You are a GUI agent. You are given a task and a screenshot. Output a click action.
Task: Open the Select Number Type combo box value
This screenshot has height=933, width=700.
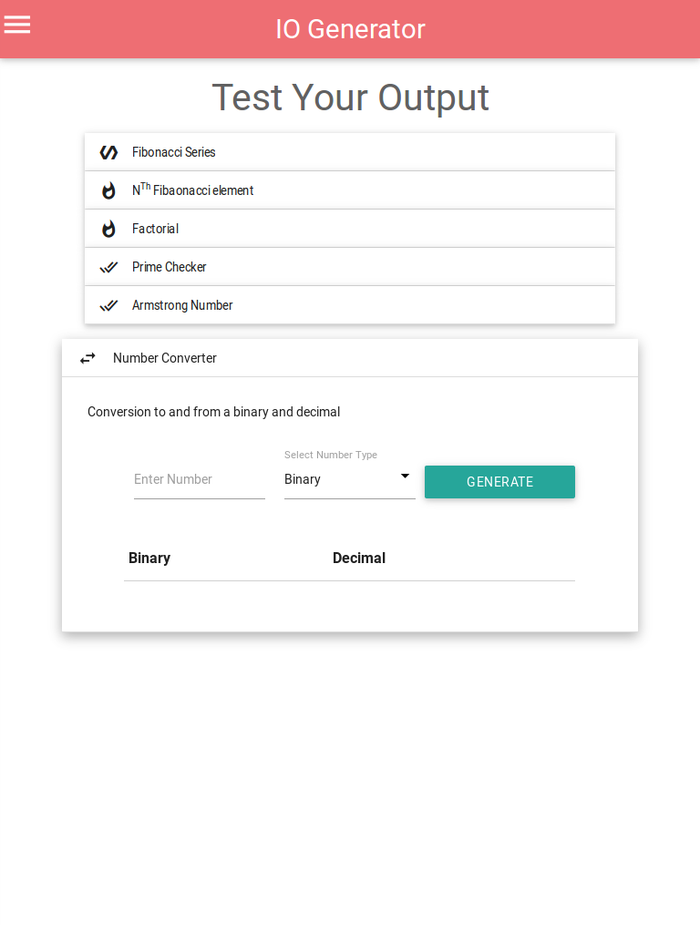tap(338, 480)
